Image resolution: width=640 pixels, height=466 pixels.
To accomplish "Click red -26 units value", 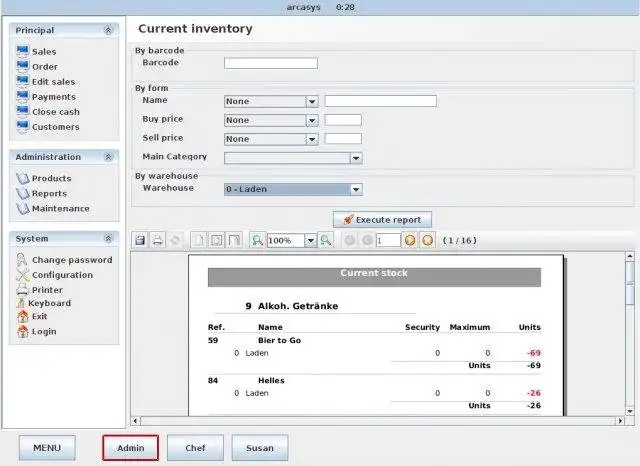I will tap(534, 393).
